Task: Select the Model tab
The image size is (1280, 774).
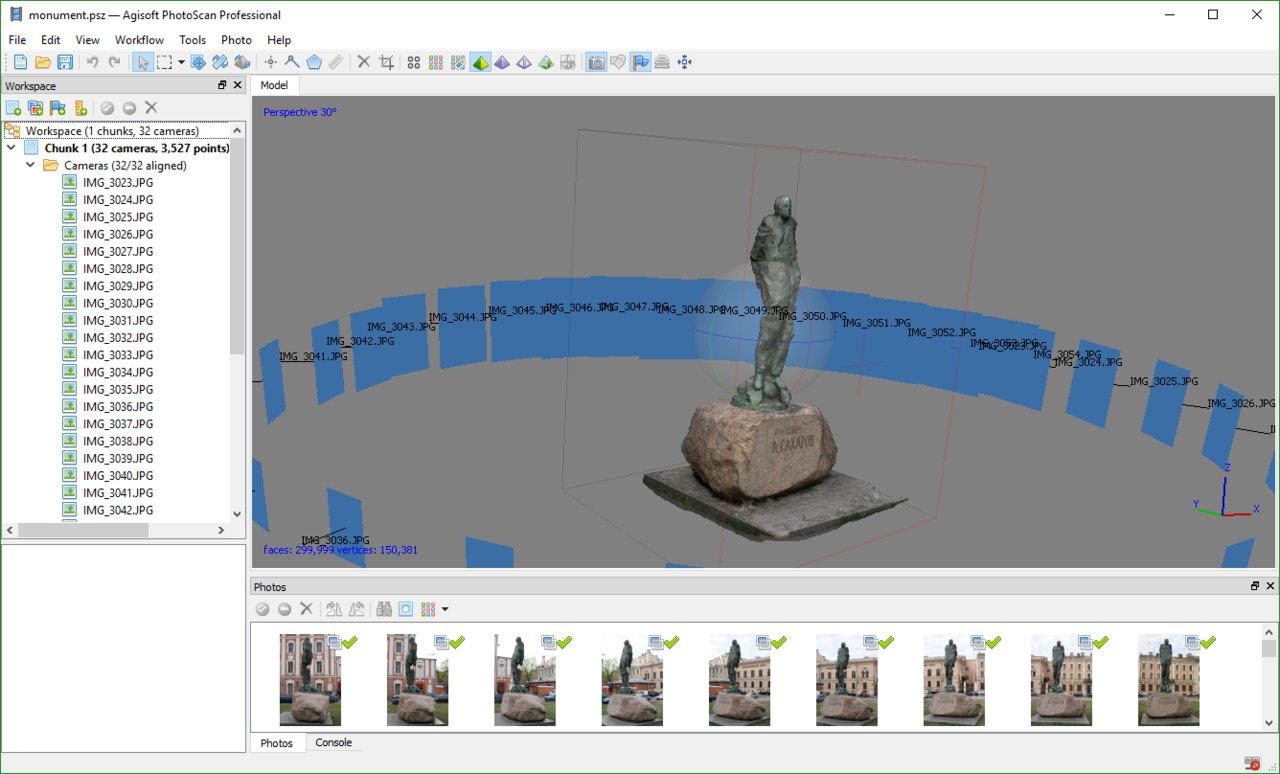Action: tap(274, 86)
